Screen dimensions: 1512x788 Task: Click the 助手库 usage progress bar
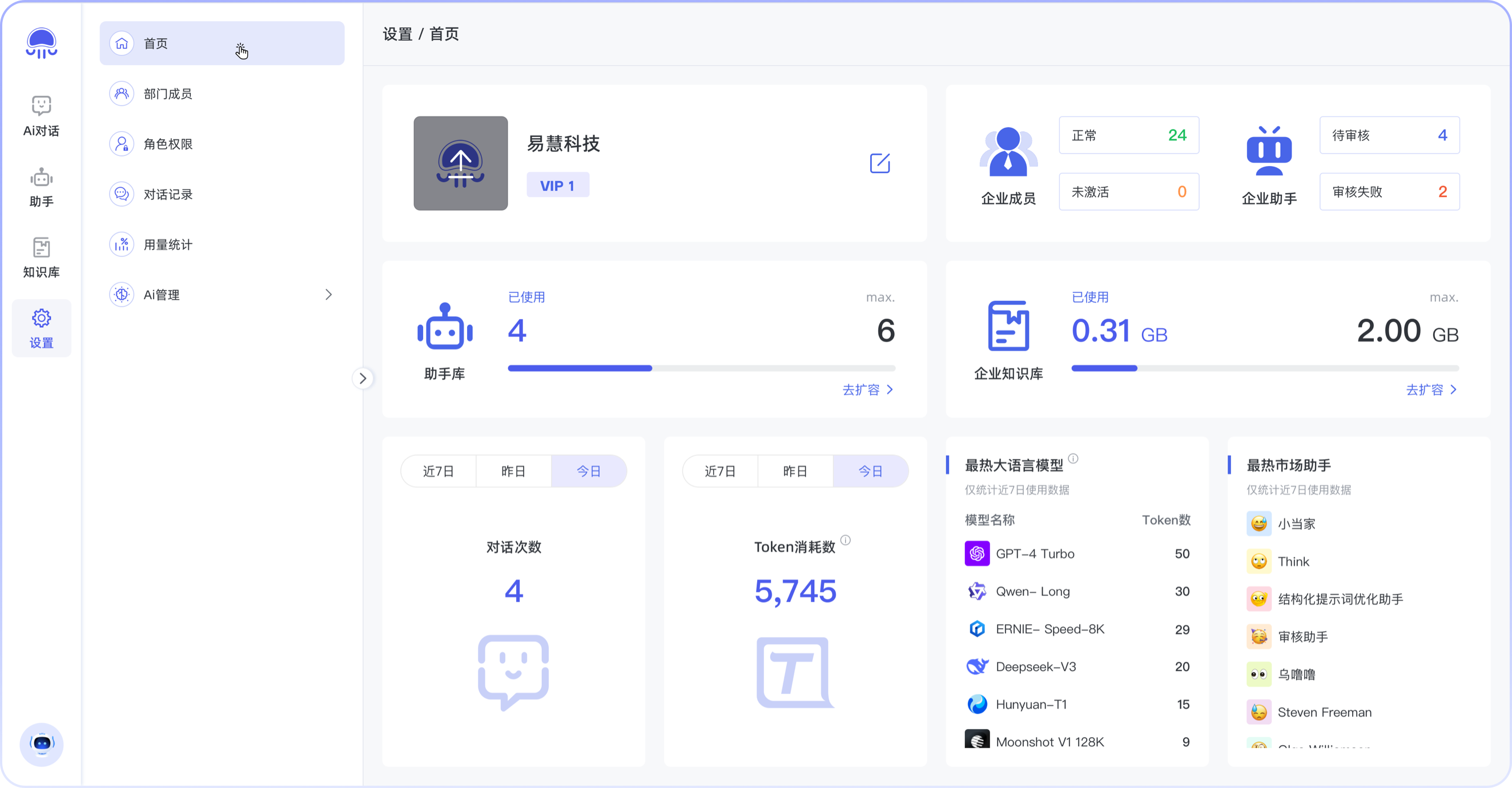(x=701, y=368)
